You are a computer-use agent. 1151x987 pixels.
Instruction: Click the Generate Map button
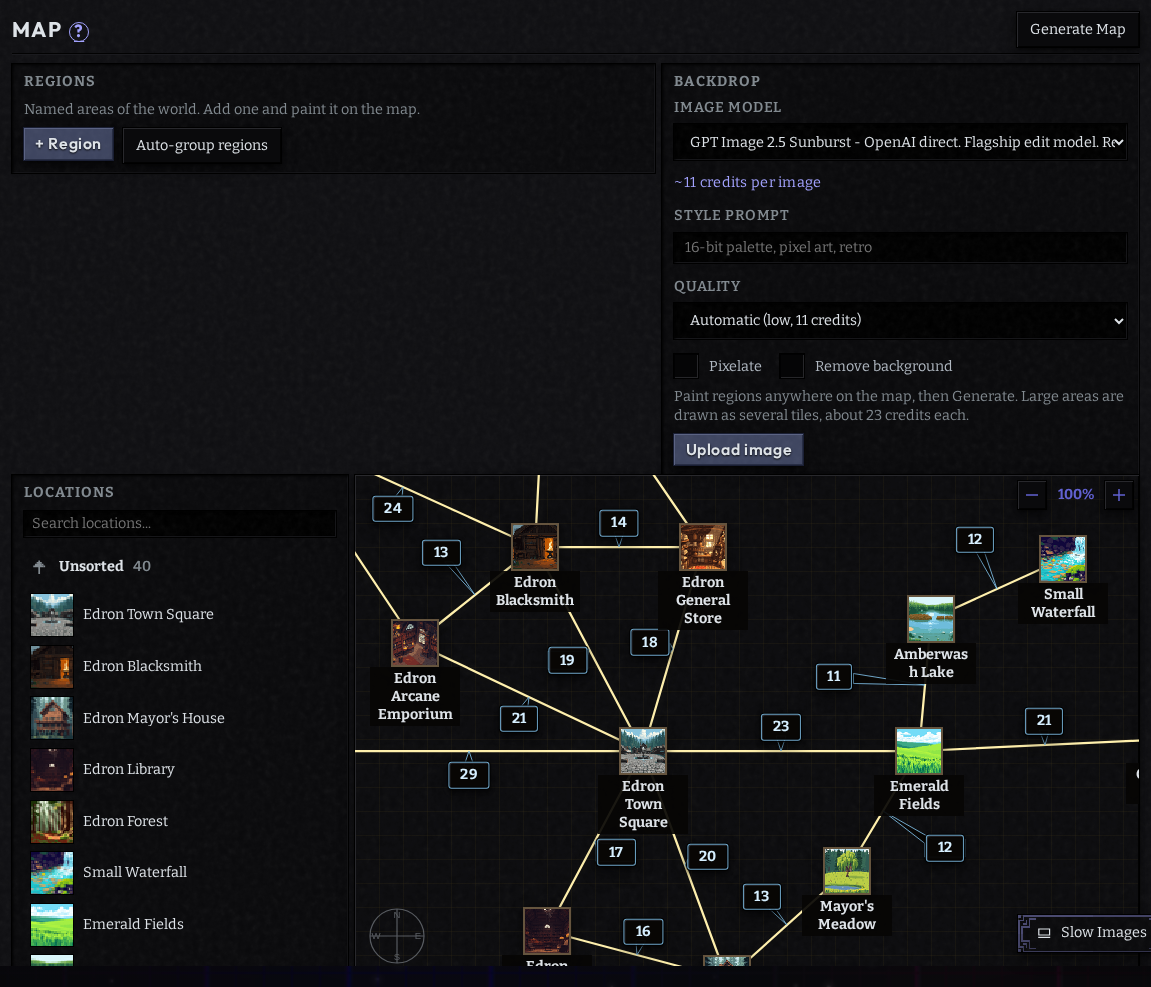tap(1077, 29)
